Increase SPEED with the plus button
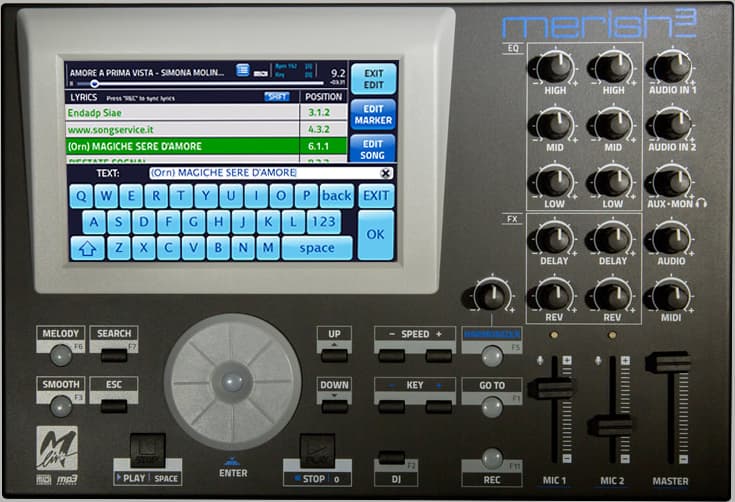 [x=439, y=355]
